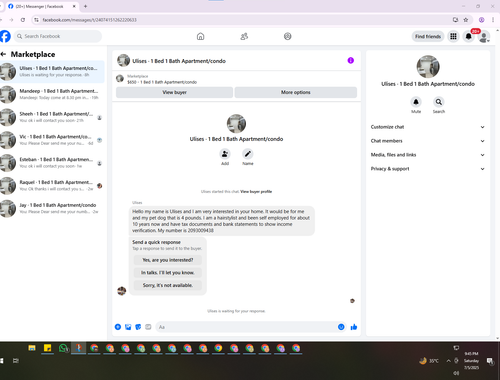
Task: Choose a GIF icon in composer
Action: tap(148, 327)
